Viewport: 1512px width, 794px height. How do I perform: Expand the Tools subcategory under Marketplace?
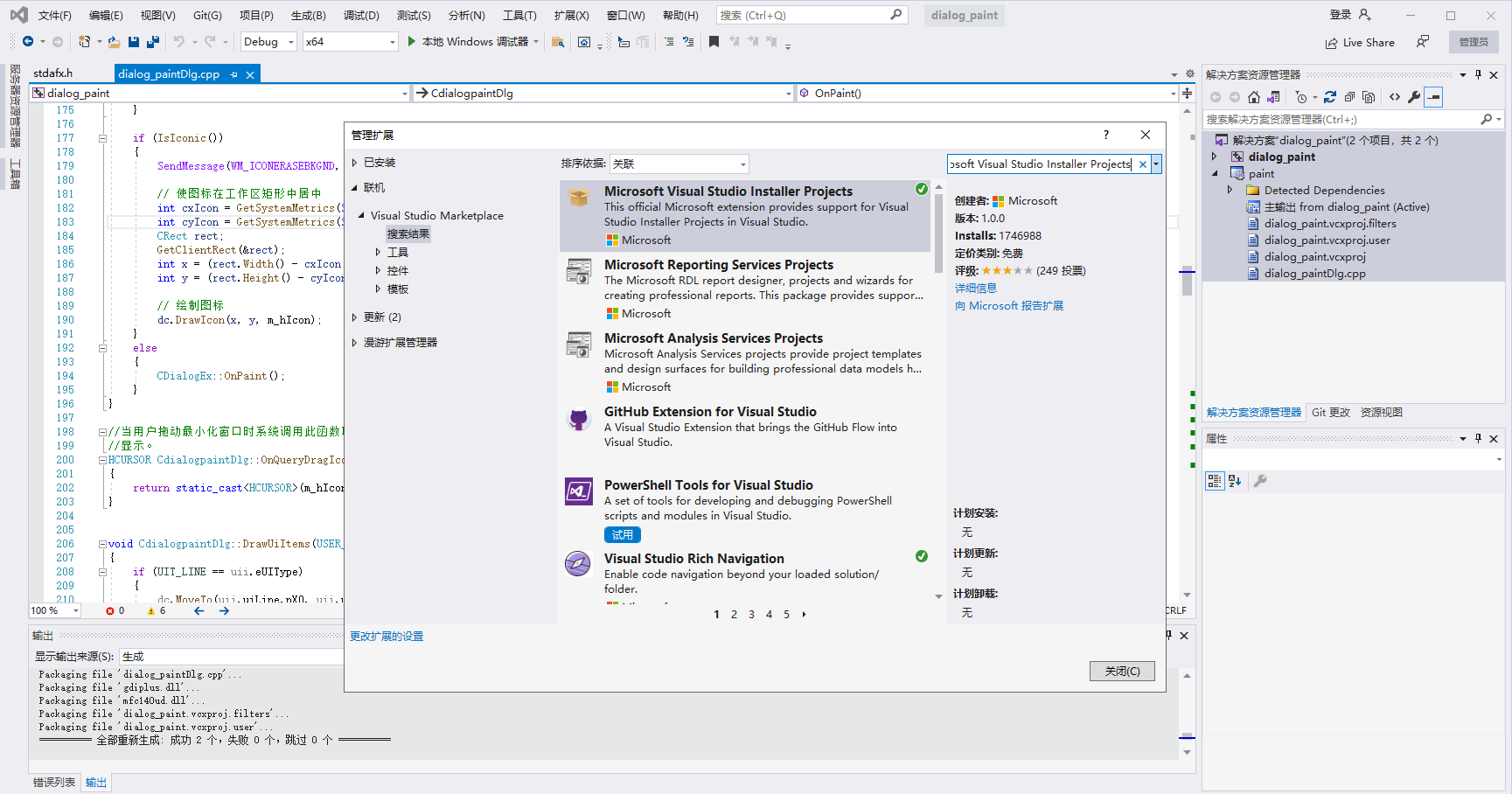(378, 252)
